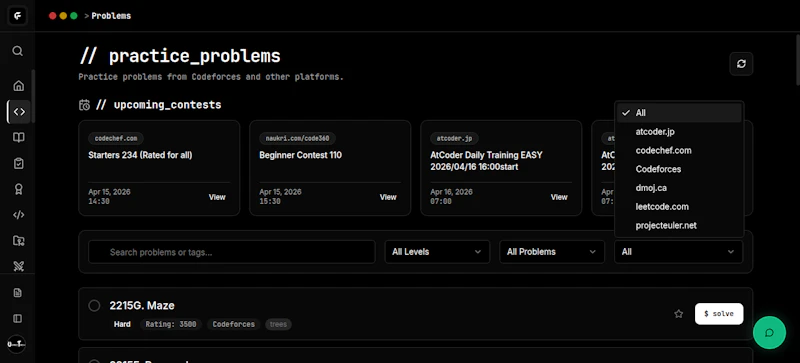Click the Rating: 3500 badge

[x=171, y=324]
